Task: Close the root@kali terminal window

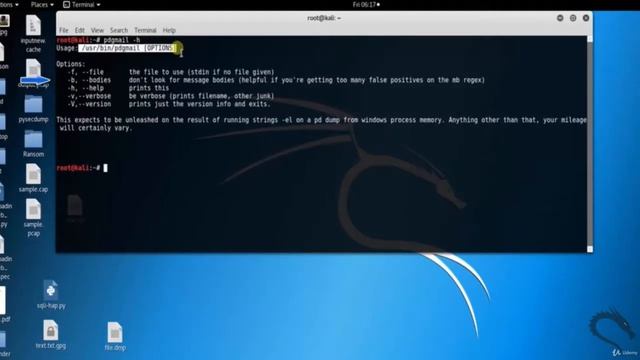Action: [586, 18]
